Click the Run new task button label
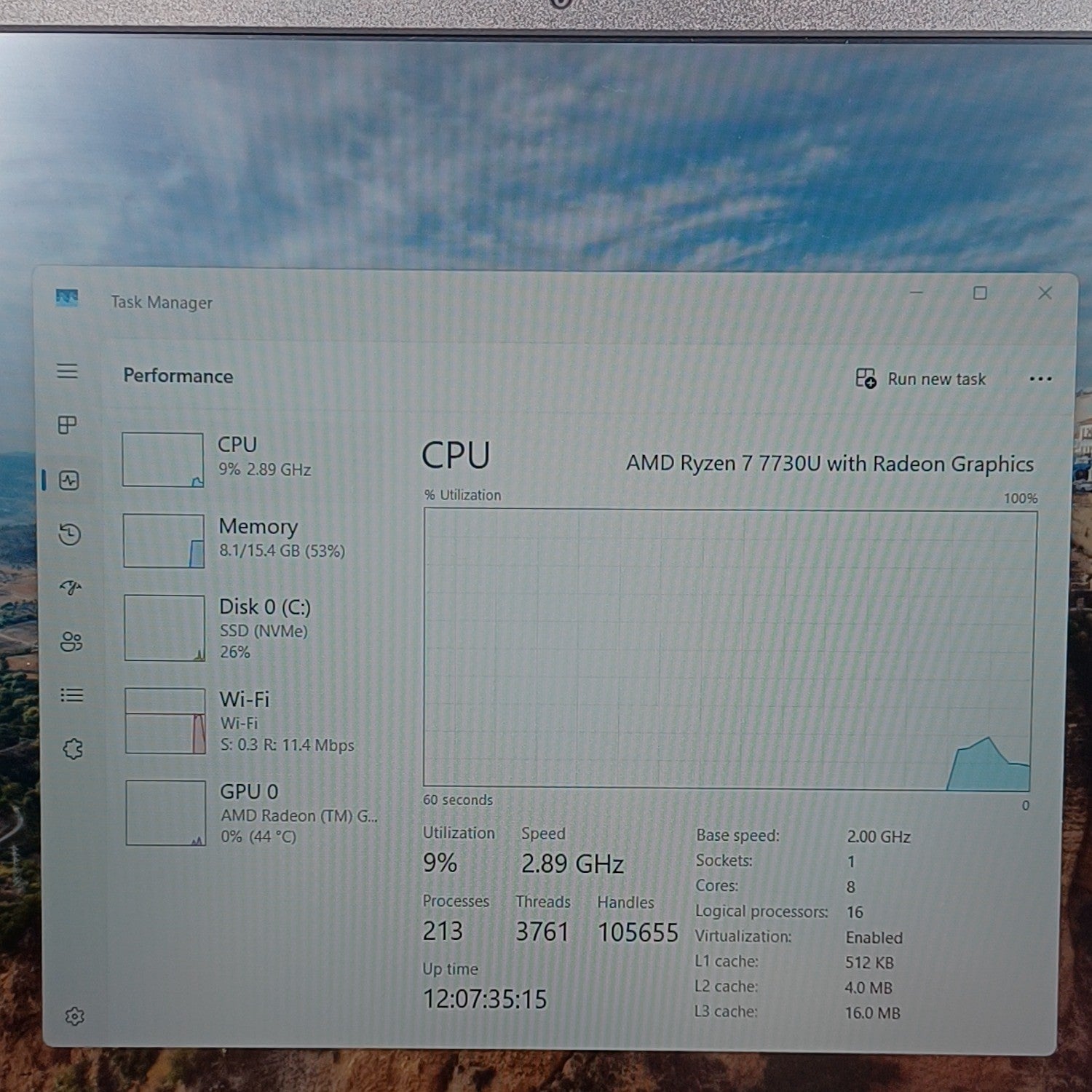Screen dimensions: 1092x1092 point(937,379)
